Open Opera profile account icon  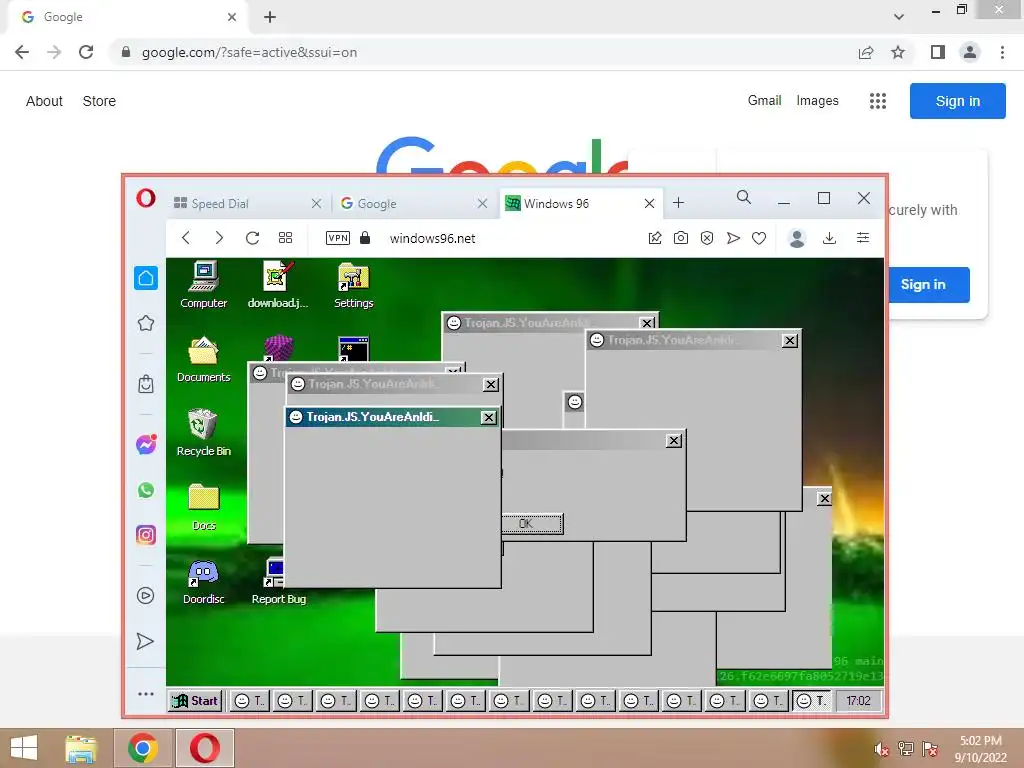pos(797,238)
